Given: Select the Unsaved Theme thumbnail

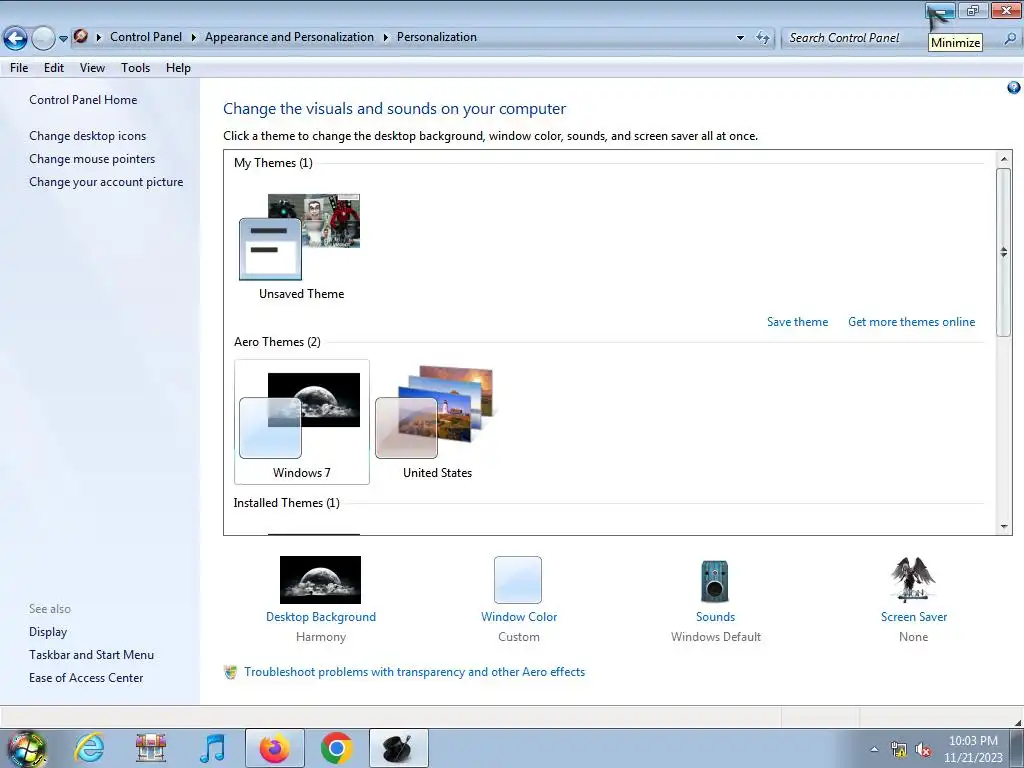Looking at the screenshot, I should point(300,237).
